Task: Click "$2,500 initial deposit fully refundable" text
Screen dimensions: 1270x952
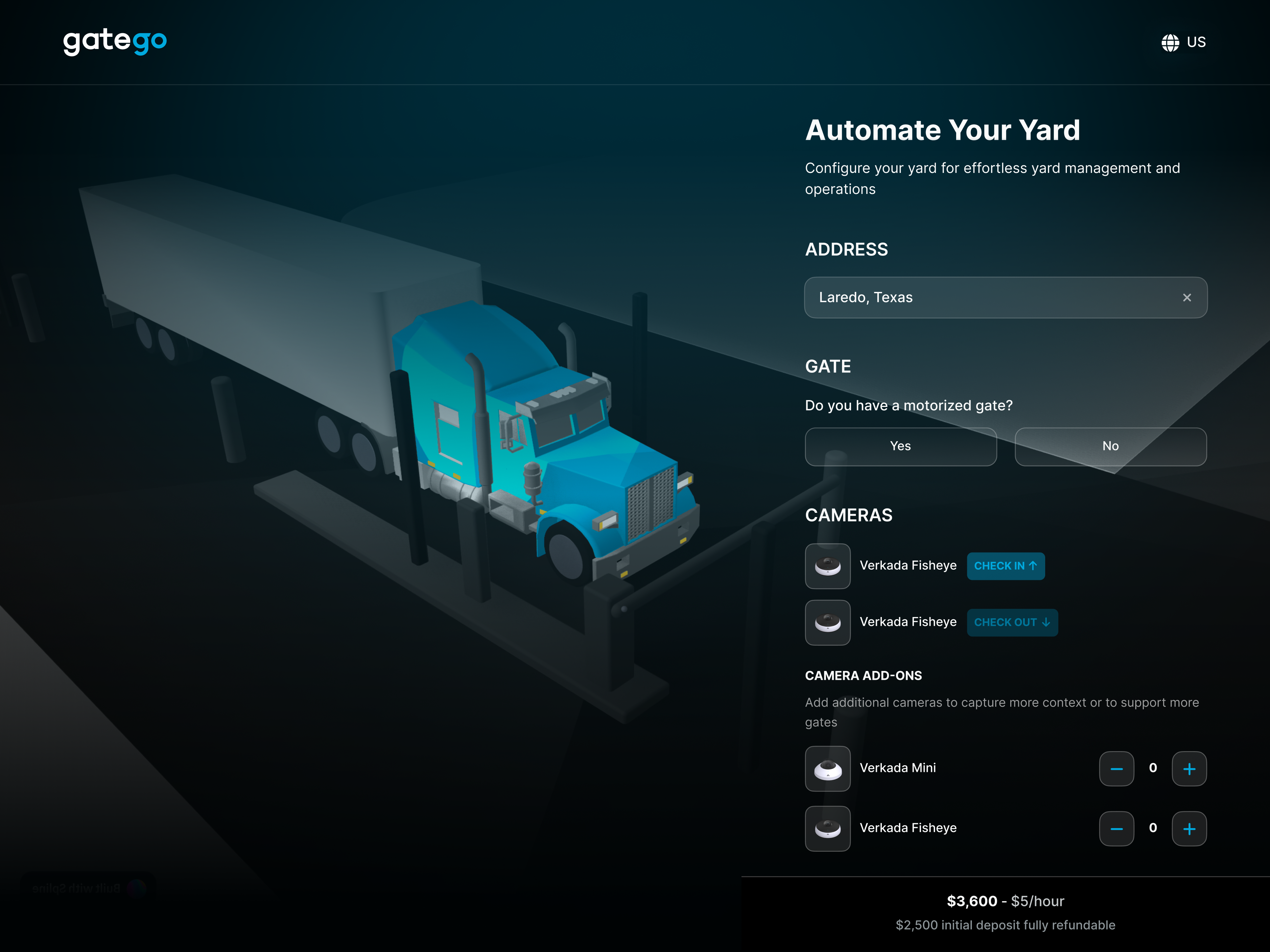Action: click(1005, 925)
